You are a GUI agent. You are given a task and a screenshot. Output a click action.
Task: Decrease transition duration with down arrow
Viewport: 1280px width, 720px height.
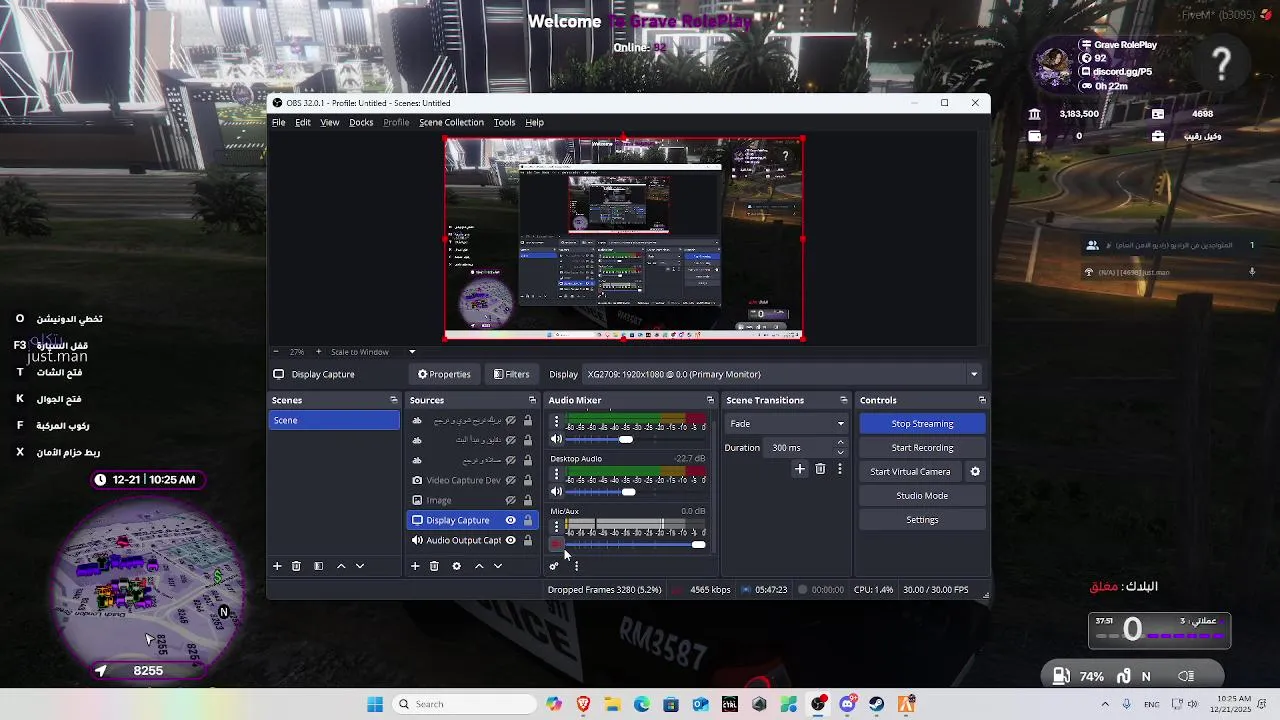840,452
